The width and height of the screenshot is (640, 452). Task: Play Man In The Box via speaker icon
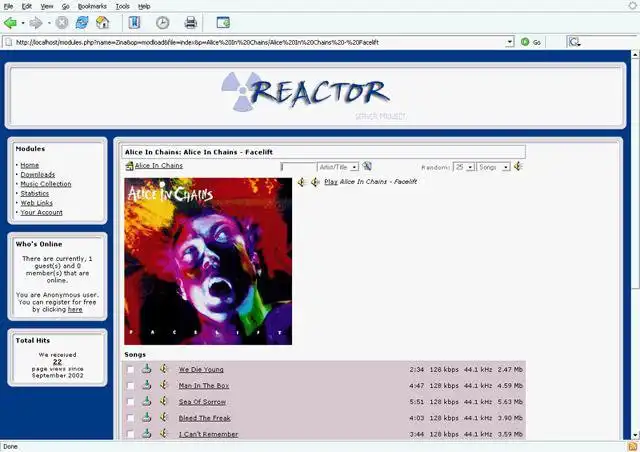164,385
